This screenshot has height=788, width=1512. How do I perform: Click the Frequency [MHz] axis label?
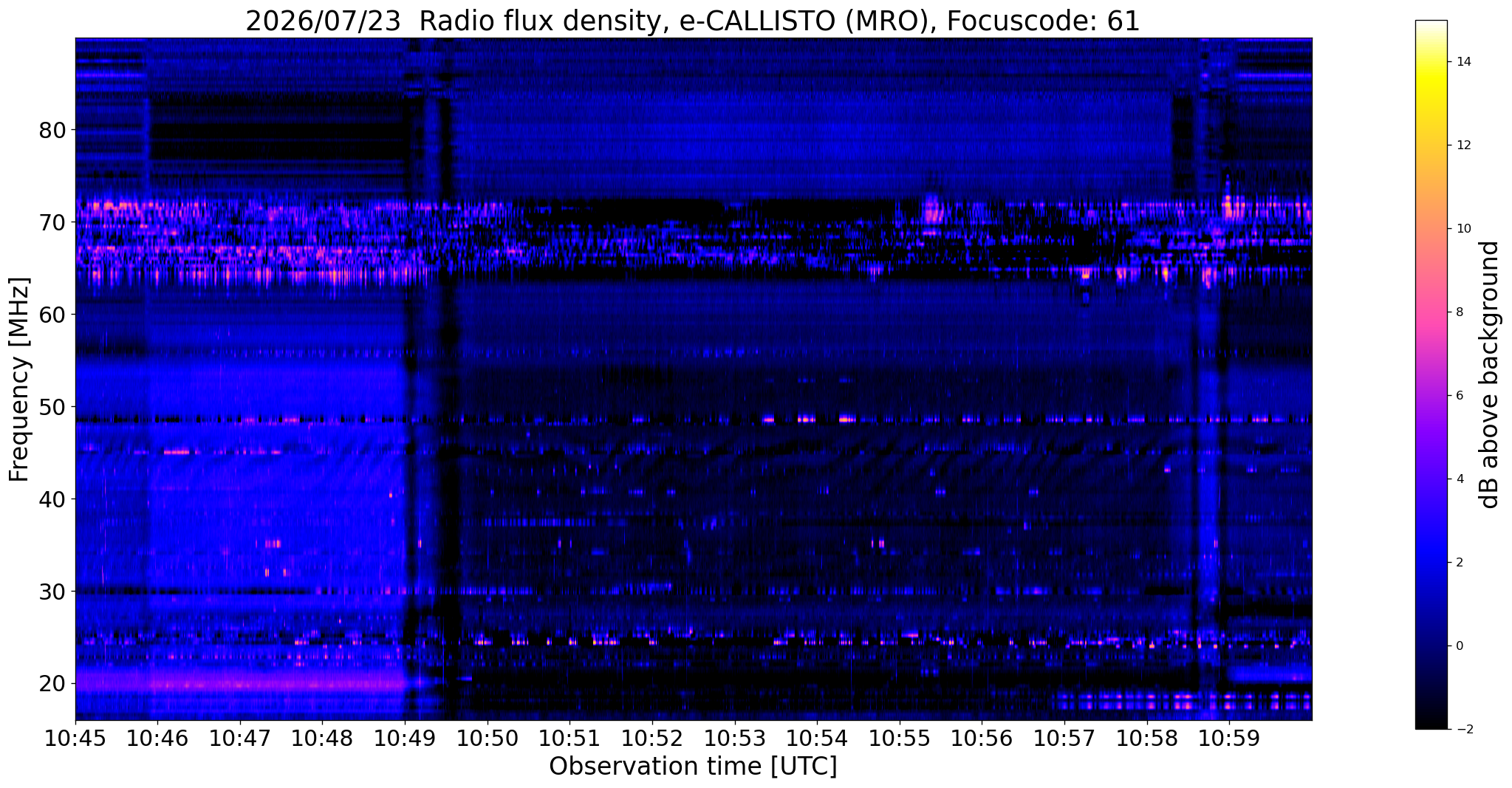19,380
